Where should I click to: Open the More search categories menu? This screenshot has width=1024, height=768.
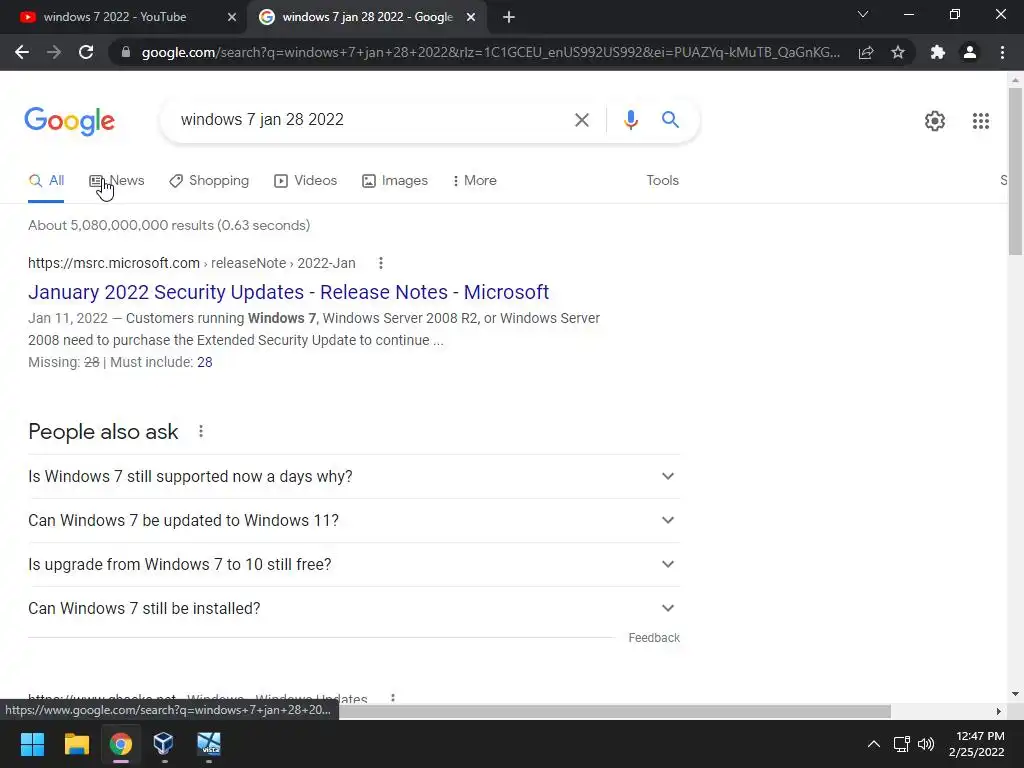click(475, 181)
